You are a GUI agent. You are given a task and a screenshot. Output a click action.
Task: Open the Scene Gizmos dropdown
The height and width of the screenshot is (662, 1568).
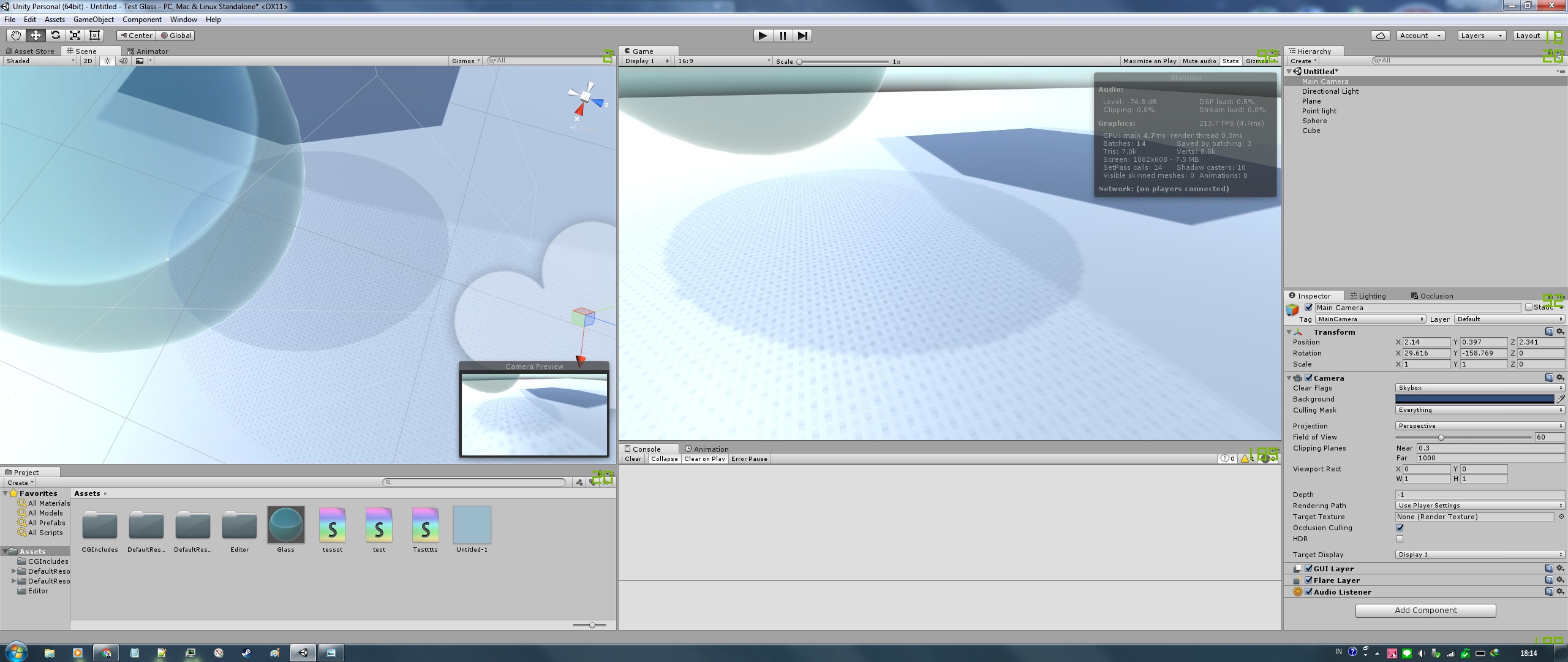[466, 61]
